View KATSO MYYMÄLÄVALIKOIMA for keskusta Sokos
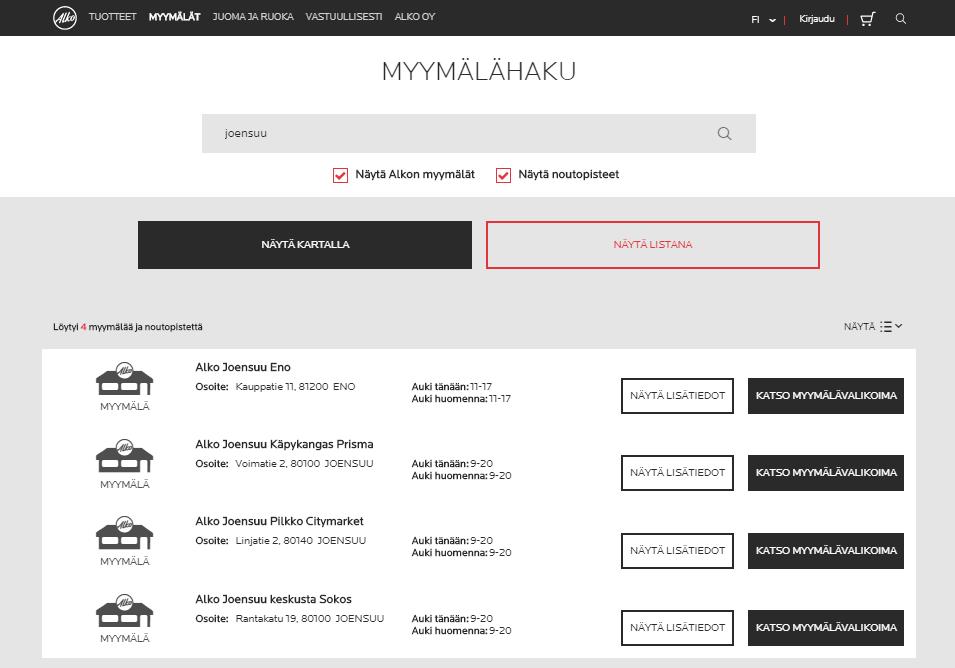955x668 pixels. coord(826,627)
